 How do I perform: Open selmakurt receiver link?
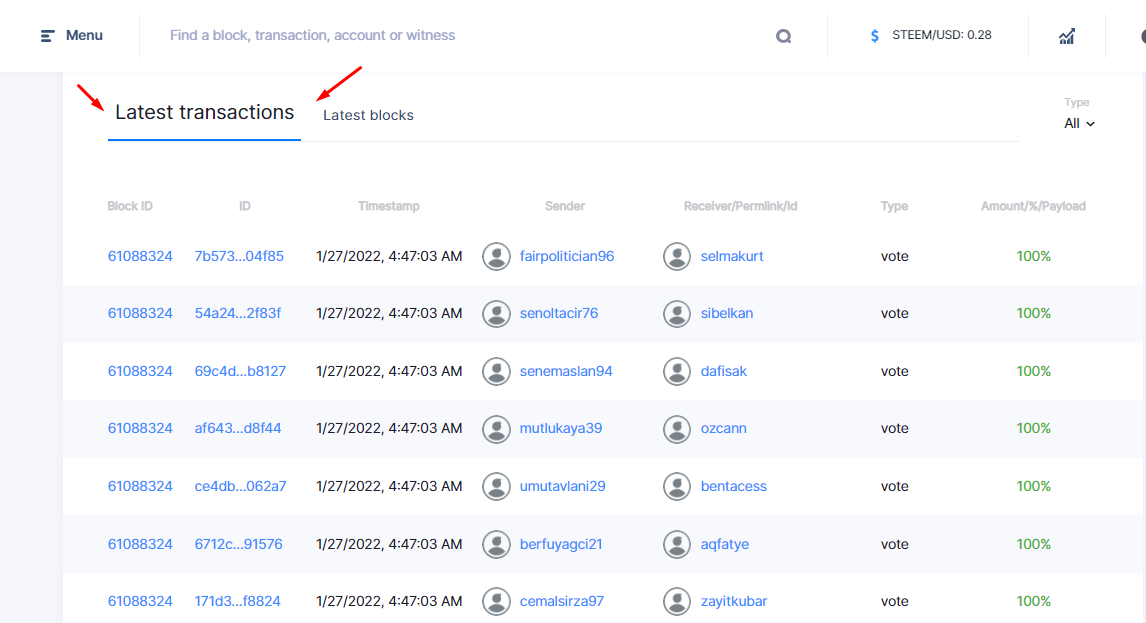(732, 256)
